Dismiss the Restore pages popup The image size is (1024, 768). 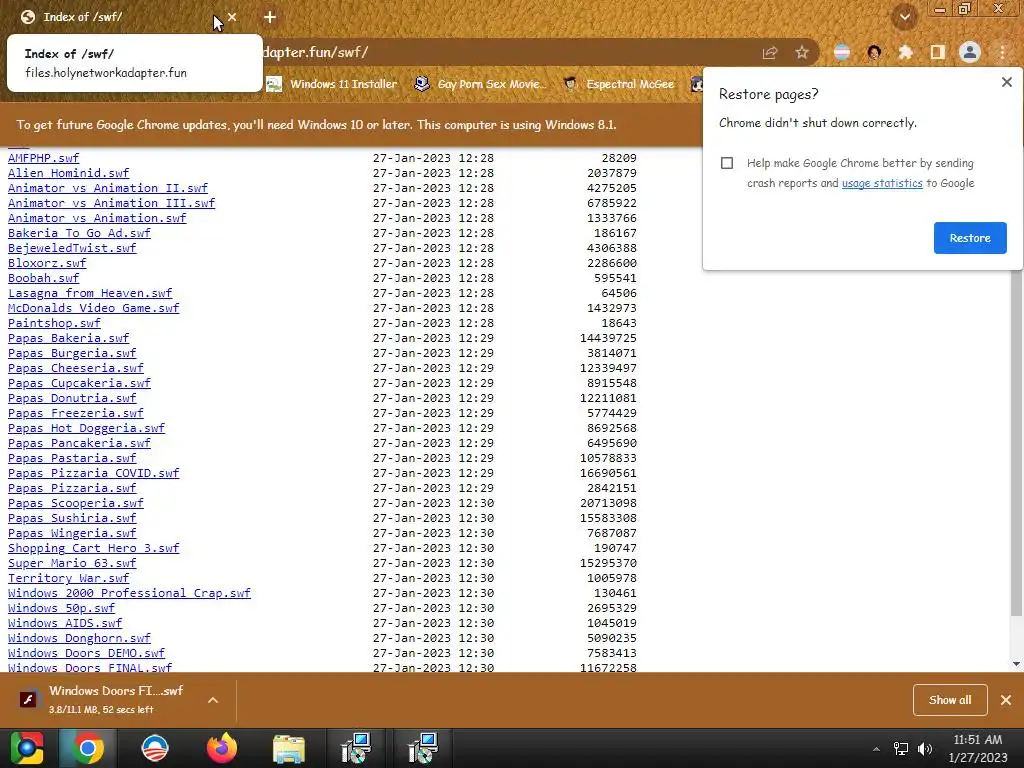(x=1006, y=82)
